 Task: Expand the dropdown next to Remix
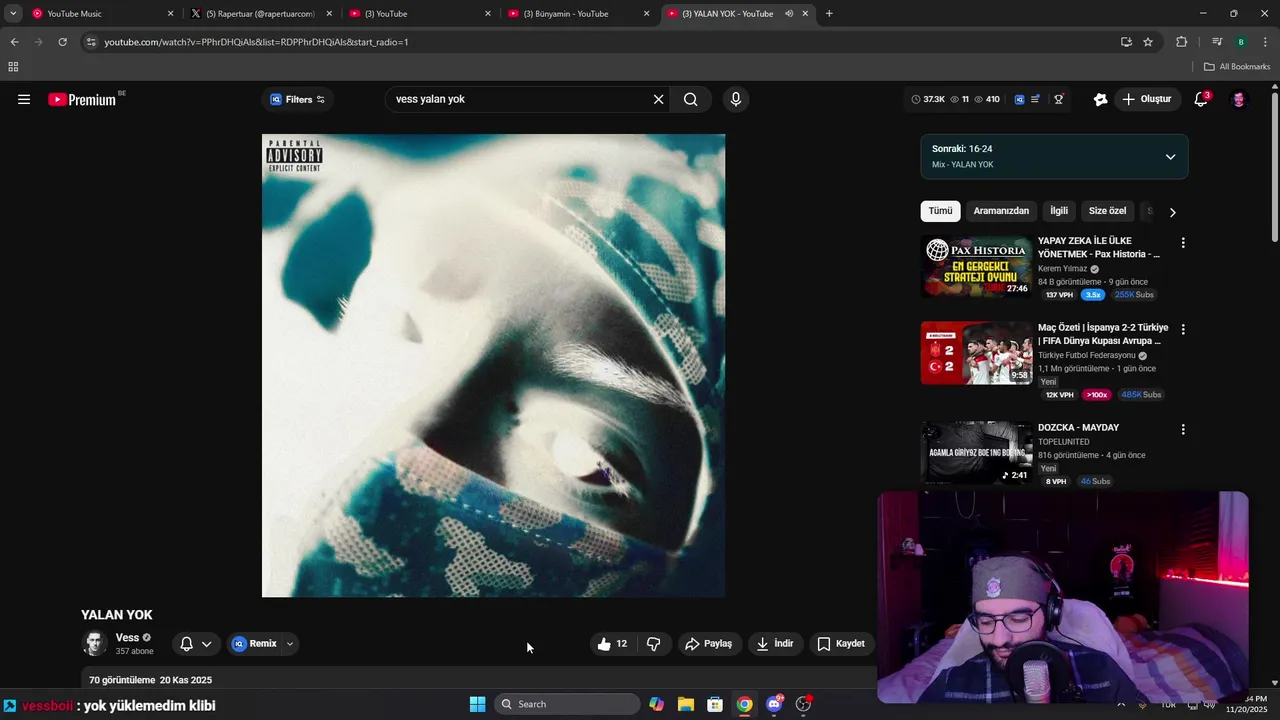point(290,644)
